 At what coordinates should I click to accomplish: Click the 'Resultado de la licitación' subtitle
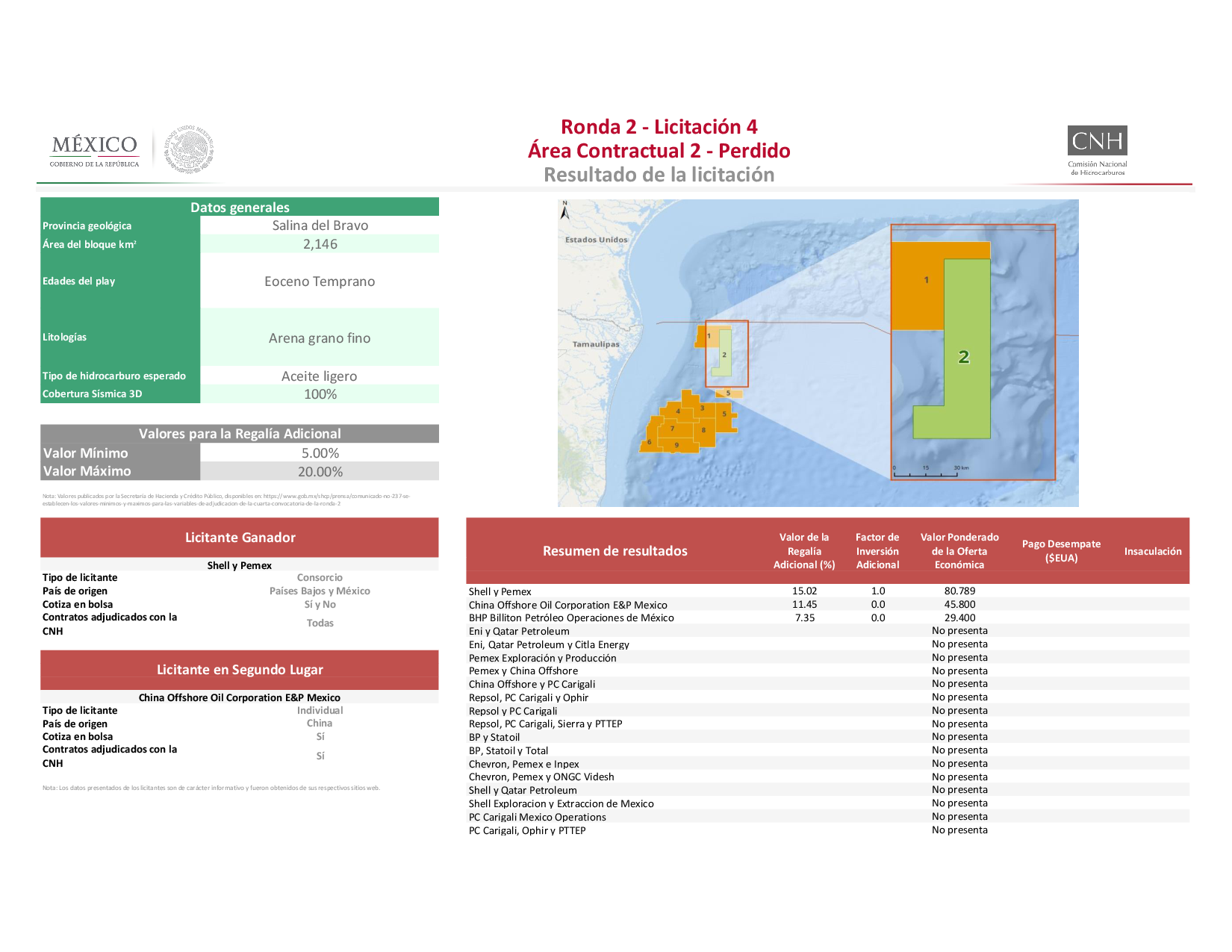(x=659, y=175)
